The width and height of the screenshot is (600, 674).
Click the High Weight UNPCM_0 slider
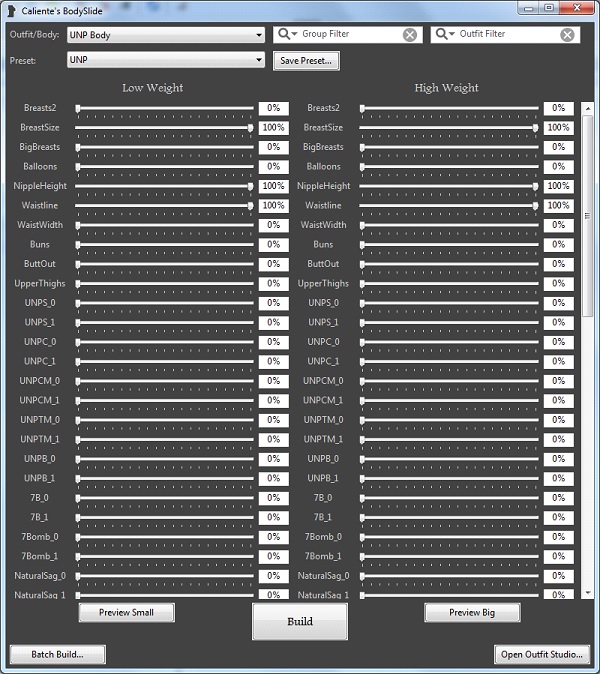[x=449, y=381]
